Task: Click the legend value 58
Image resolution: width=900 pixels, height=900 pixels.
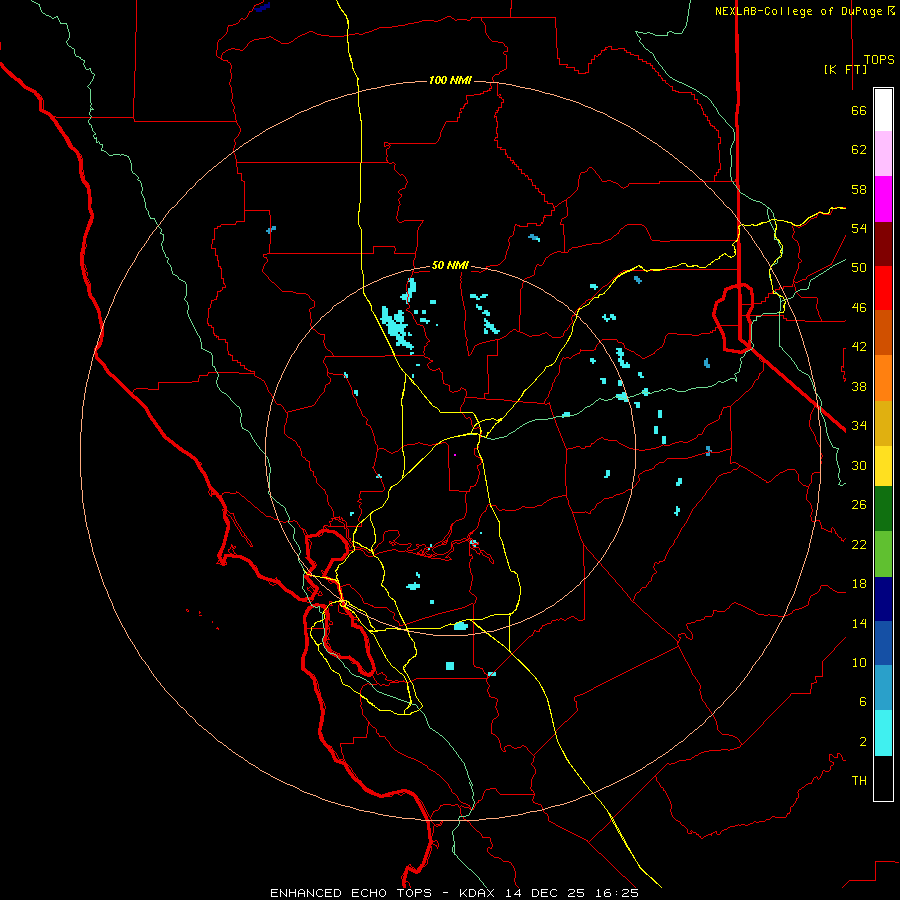Action: (x=859, y=189)
